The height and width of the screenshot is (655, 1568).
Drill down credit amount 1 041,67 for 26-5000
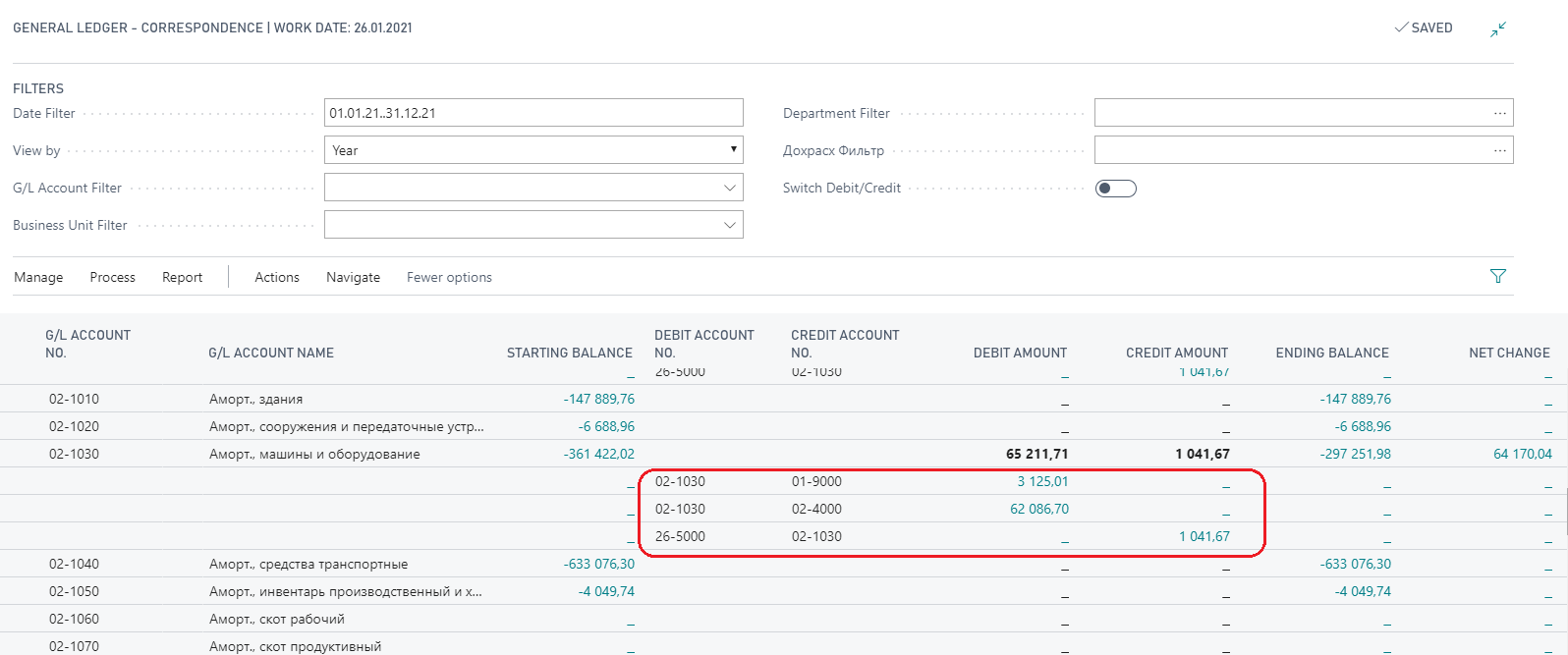point(1204,536)
